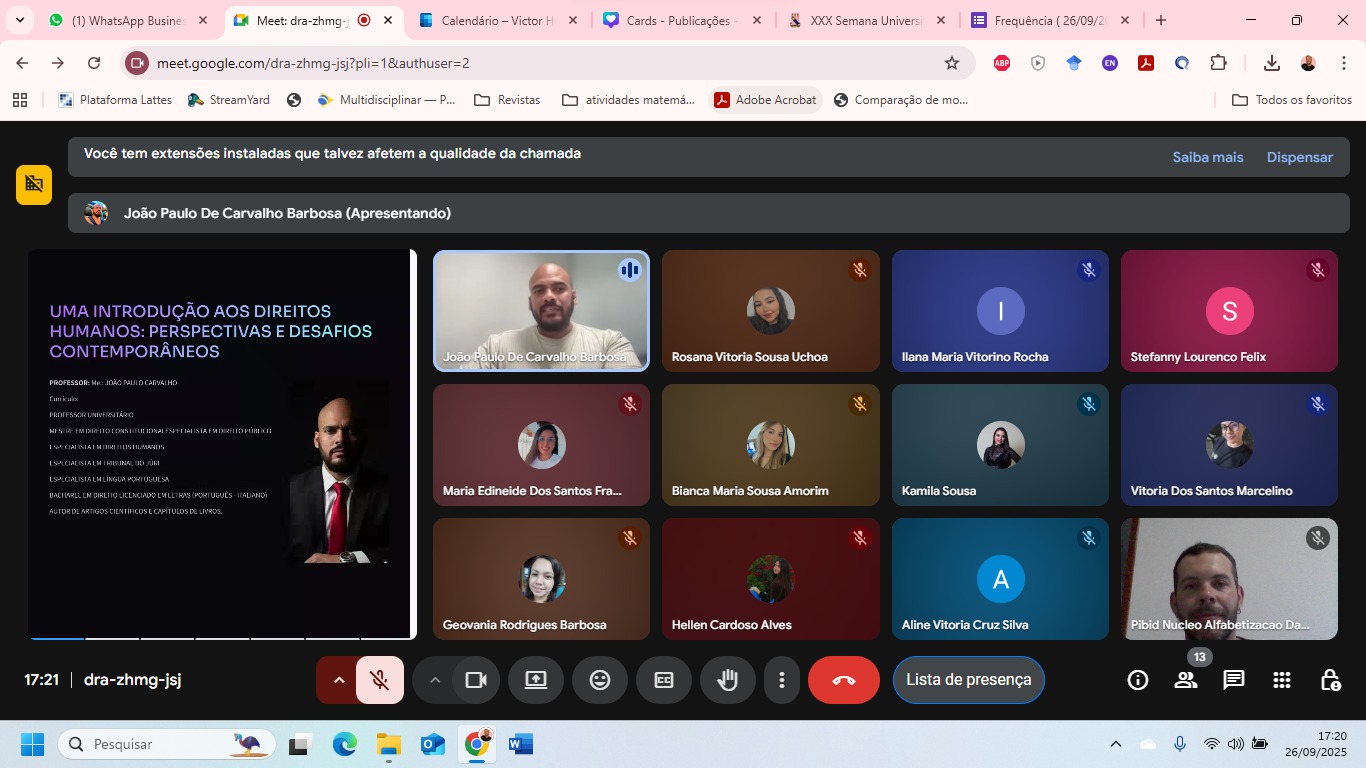
Task: Expand audio settings arrow beside microphone
Action: pos(338,680)
